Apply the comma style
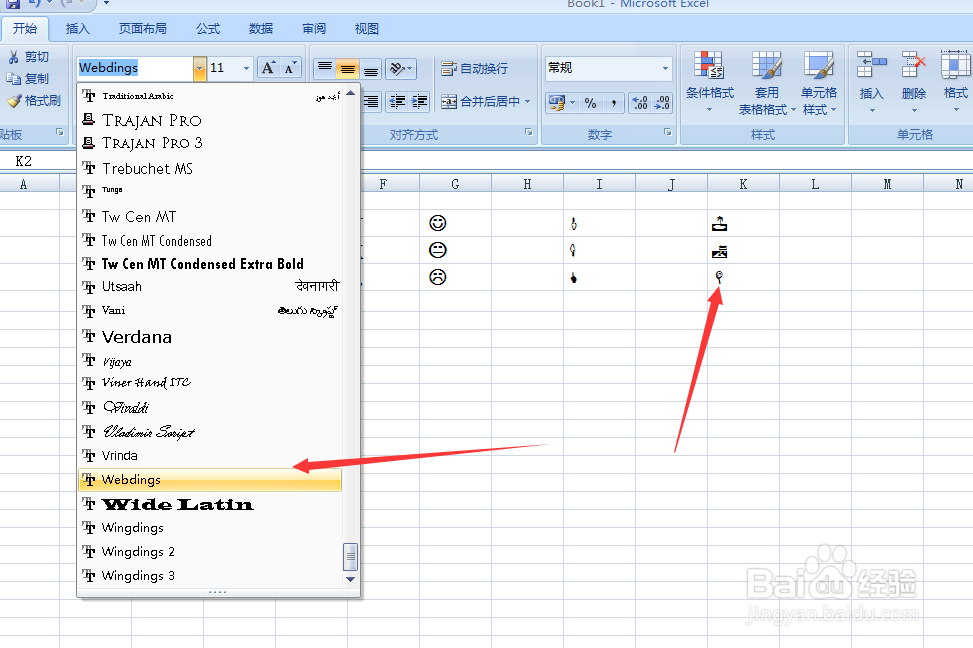Screen dimensions: 973x648 [x=613, y=102]
